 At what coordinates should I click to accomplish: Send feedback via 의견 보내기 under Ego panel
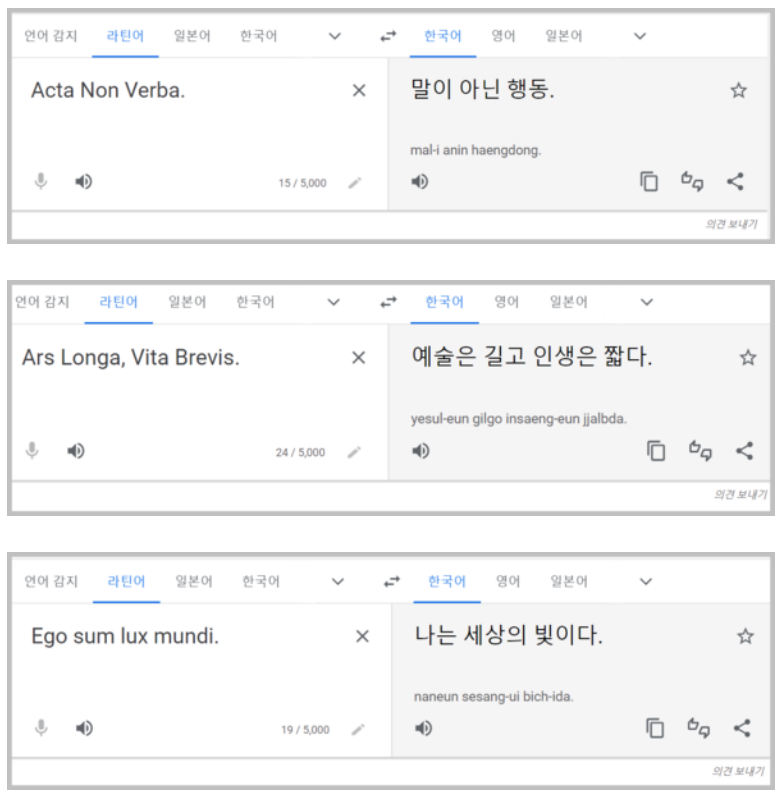(738, 771)
